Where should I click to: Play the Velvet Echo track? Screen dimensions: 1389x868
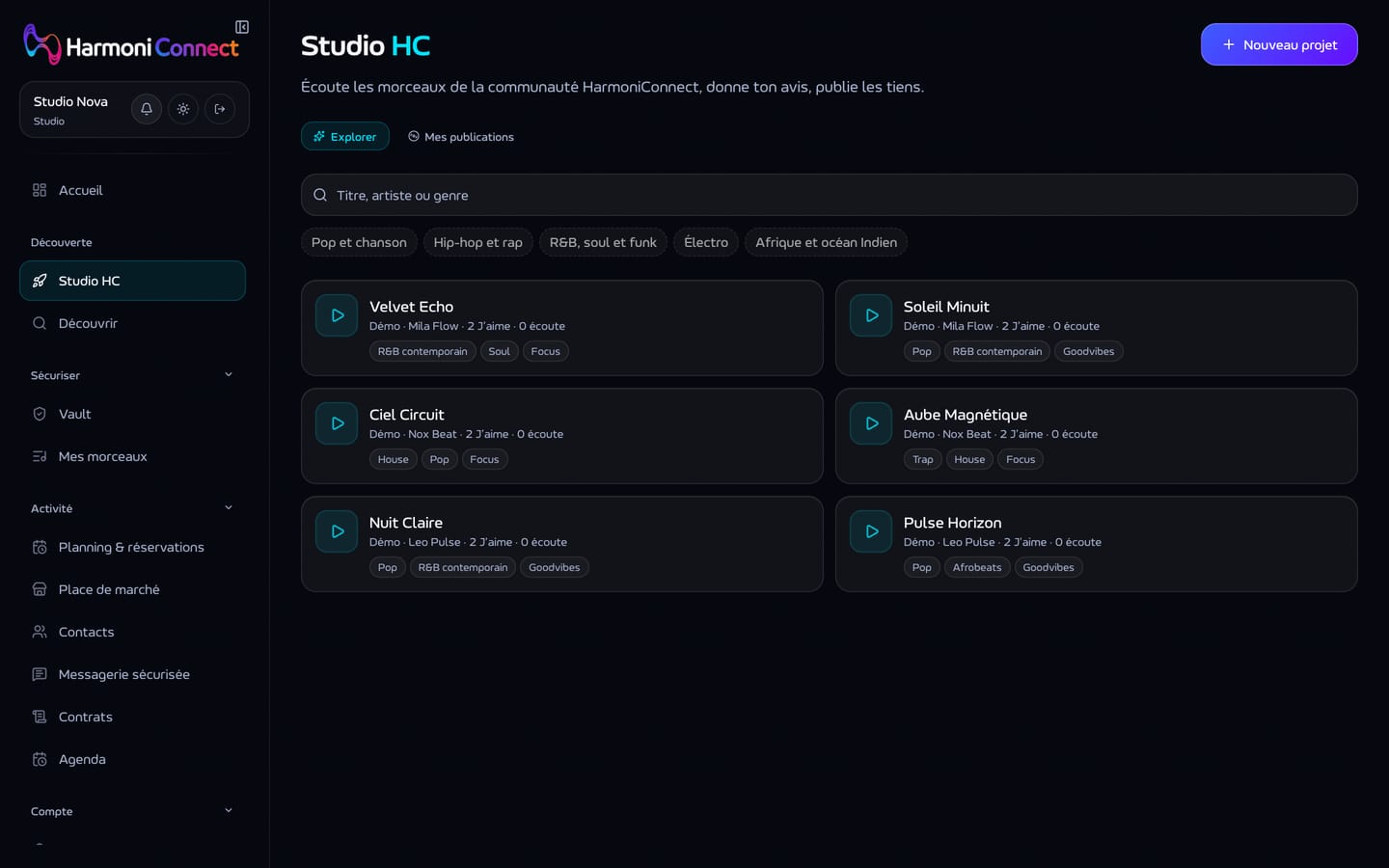[x=337, y=315]
